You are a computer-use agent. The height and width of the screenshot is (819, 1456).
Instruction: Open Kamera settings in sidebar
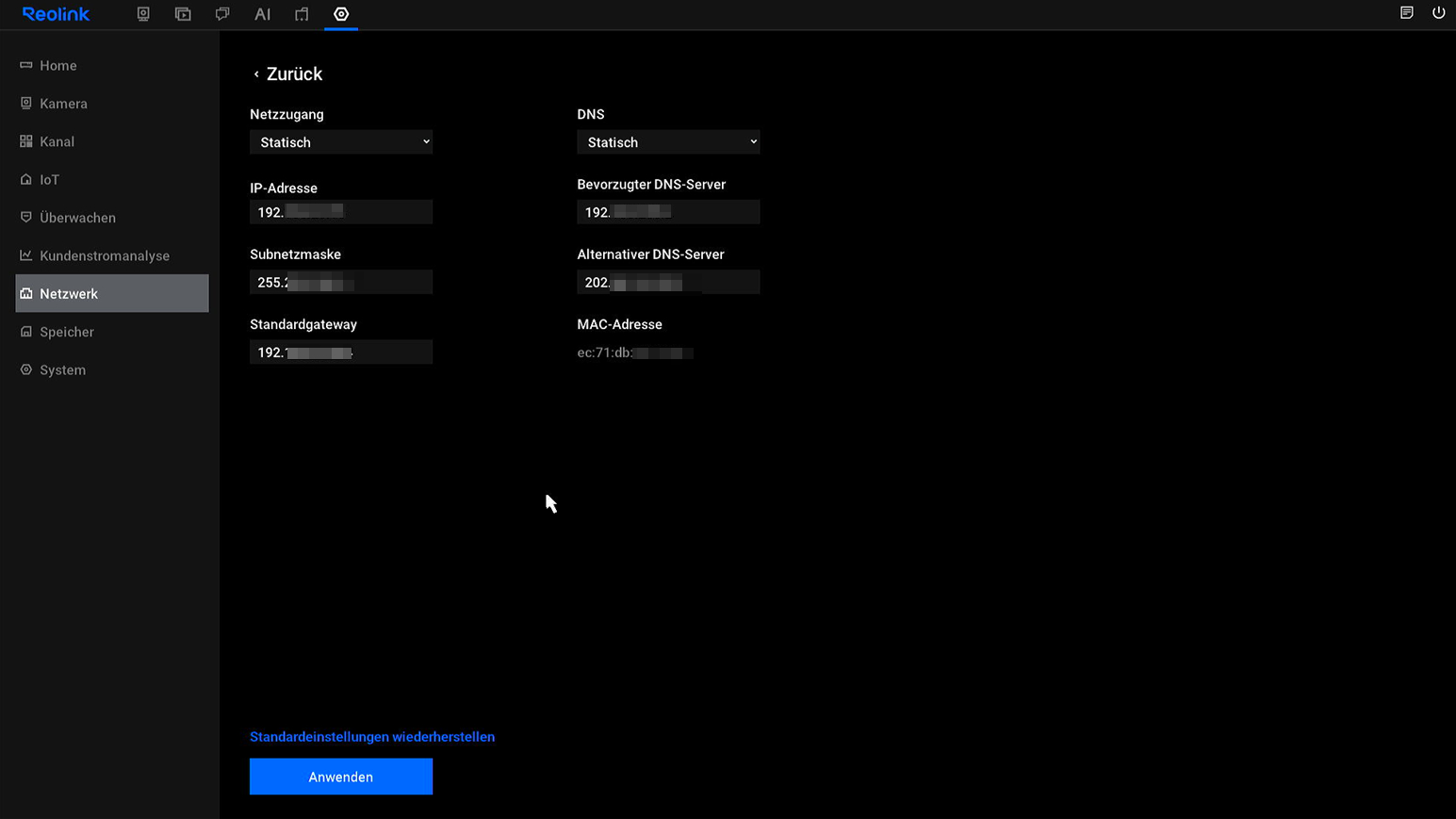pos(112,104)
